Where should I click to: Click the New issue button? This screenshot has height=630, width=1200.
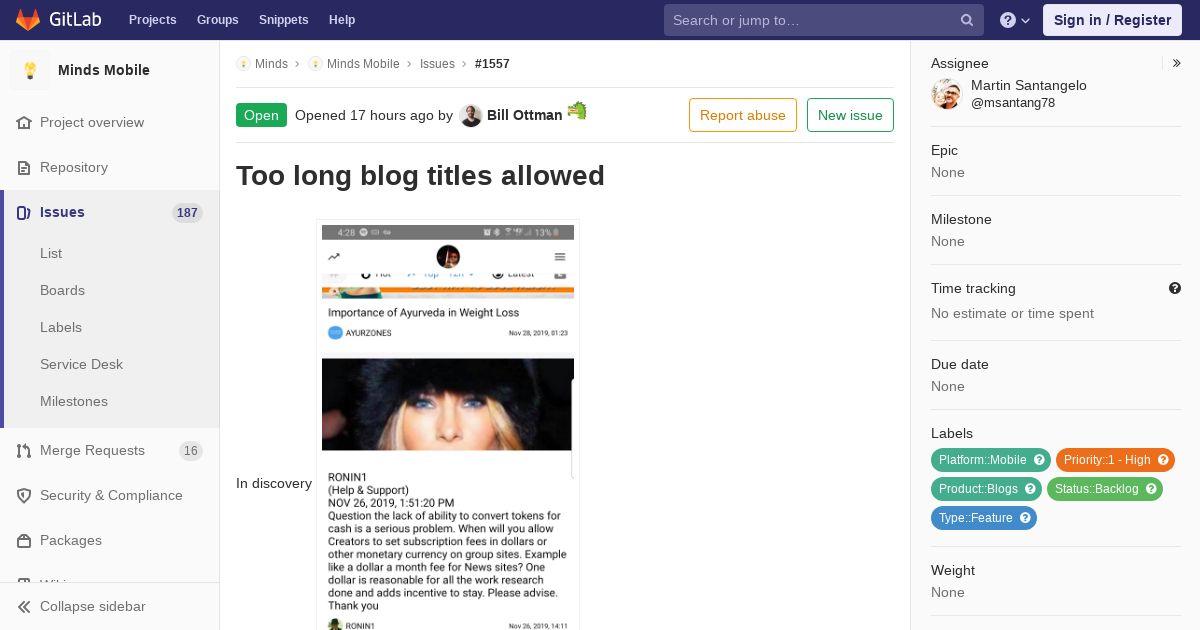pyautogui.click(x=850, y=115)
